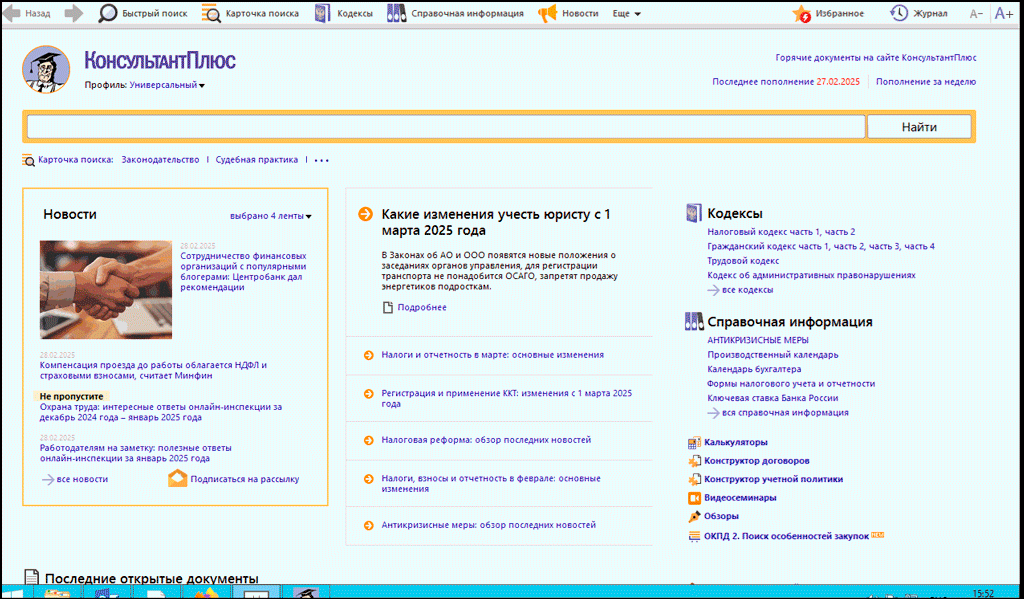
Task: Increase font size with A+
Action: [1004, 14]
